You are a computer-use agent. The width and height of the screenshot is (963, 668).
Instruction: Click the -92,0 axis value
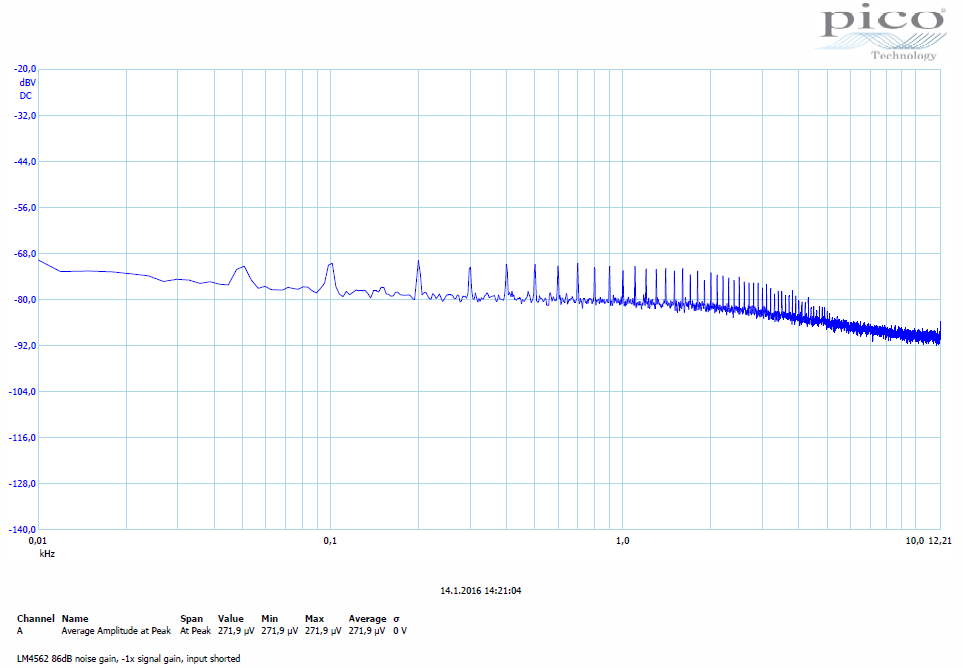coord(25,346)
